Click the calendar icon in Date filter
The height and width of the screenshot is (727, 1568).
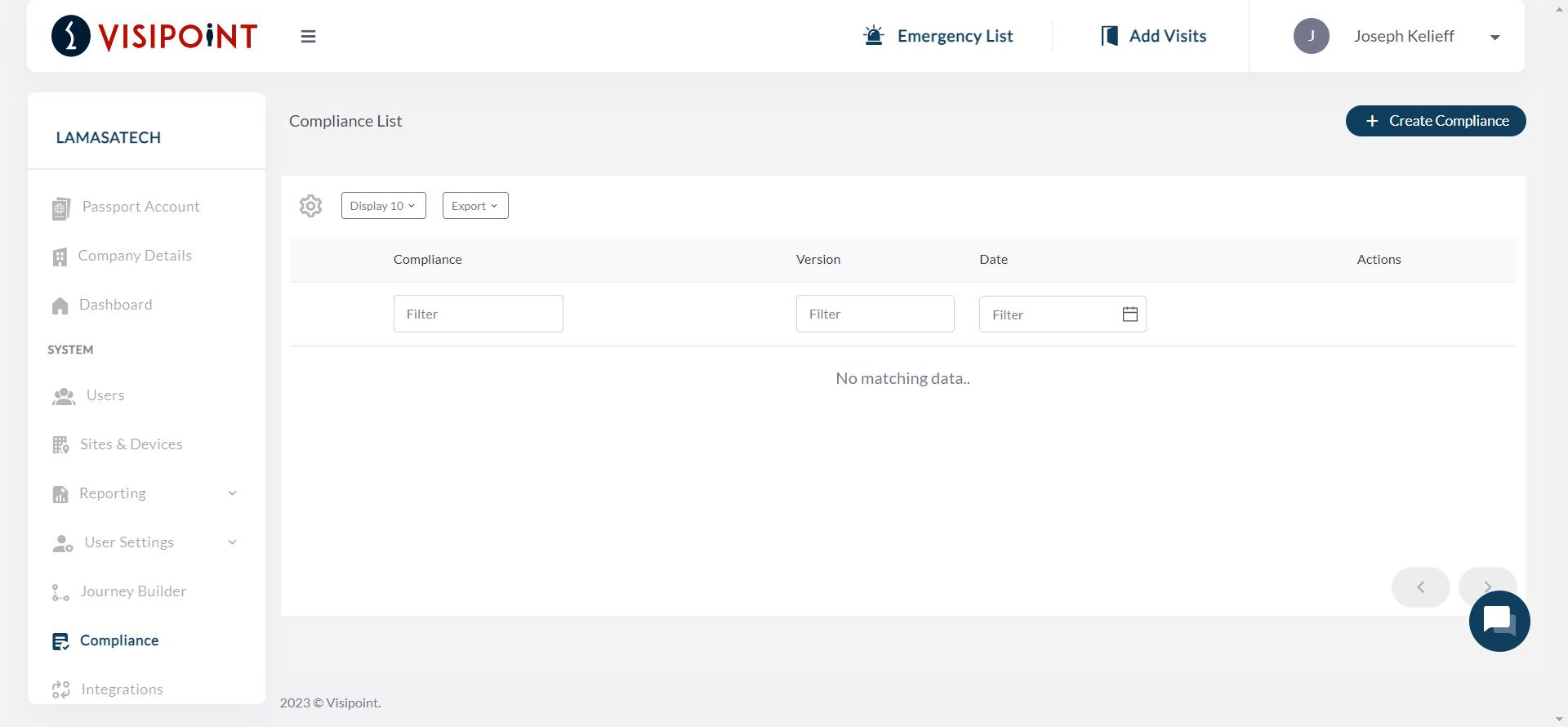click(x=1129, y=314)
